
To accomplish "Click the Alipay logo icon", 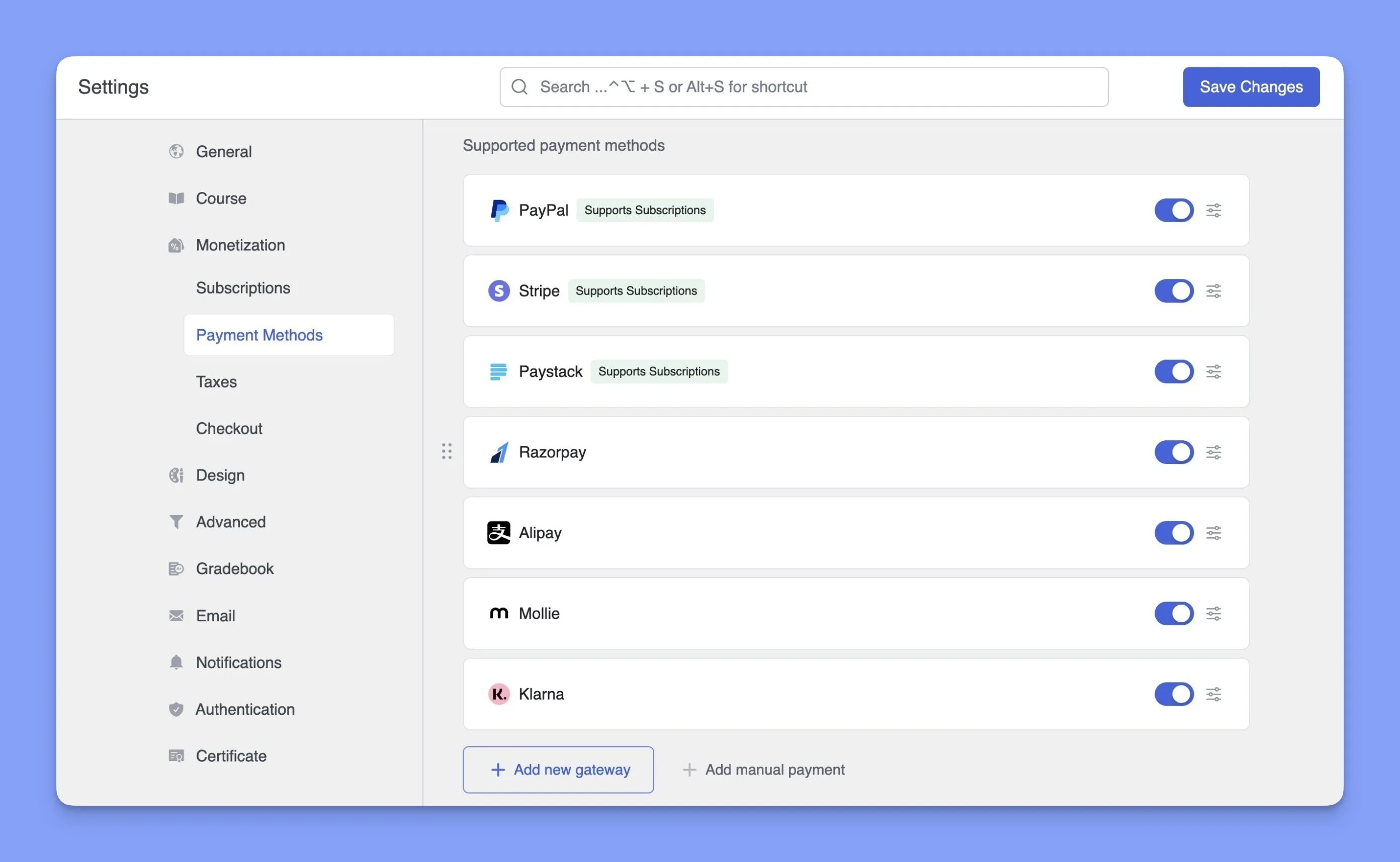I will tap(499, 533).
